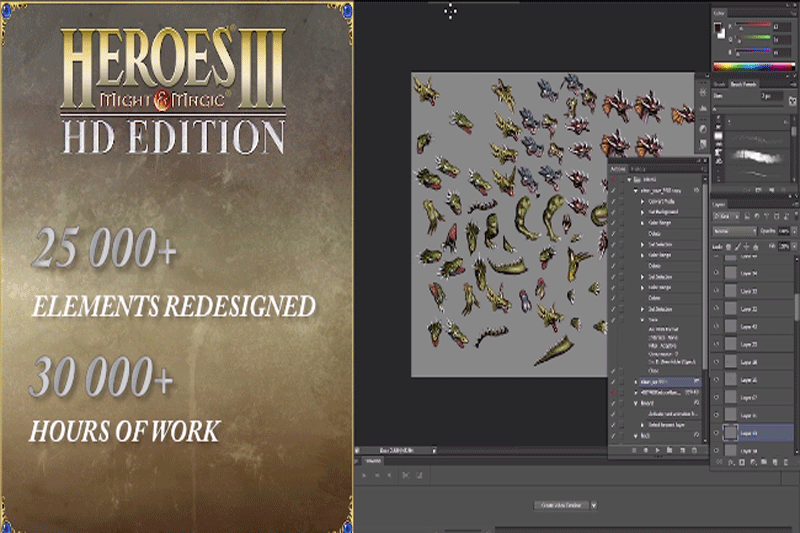Filter layers by smart objects icon

(786, 216)
